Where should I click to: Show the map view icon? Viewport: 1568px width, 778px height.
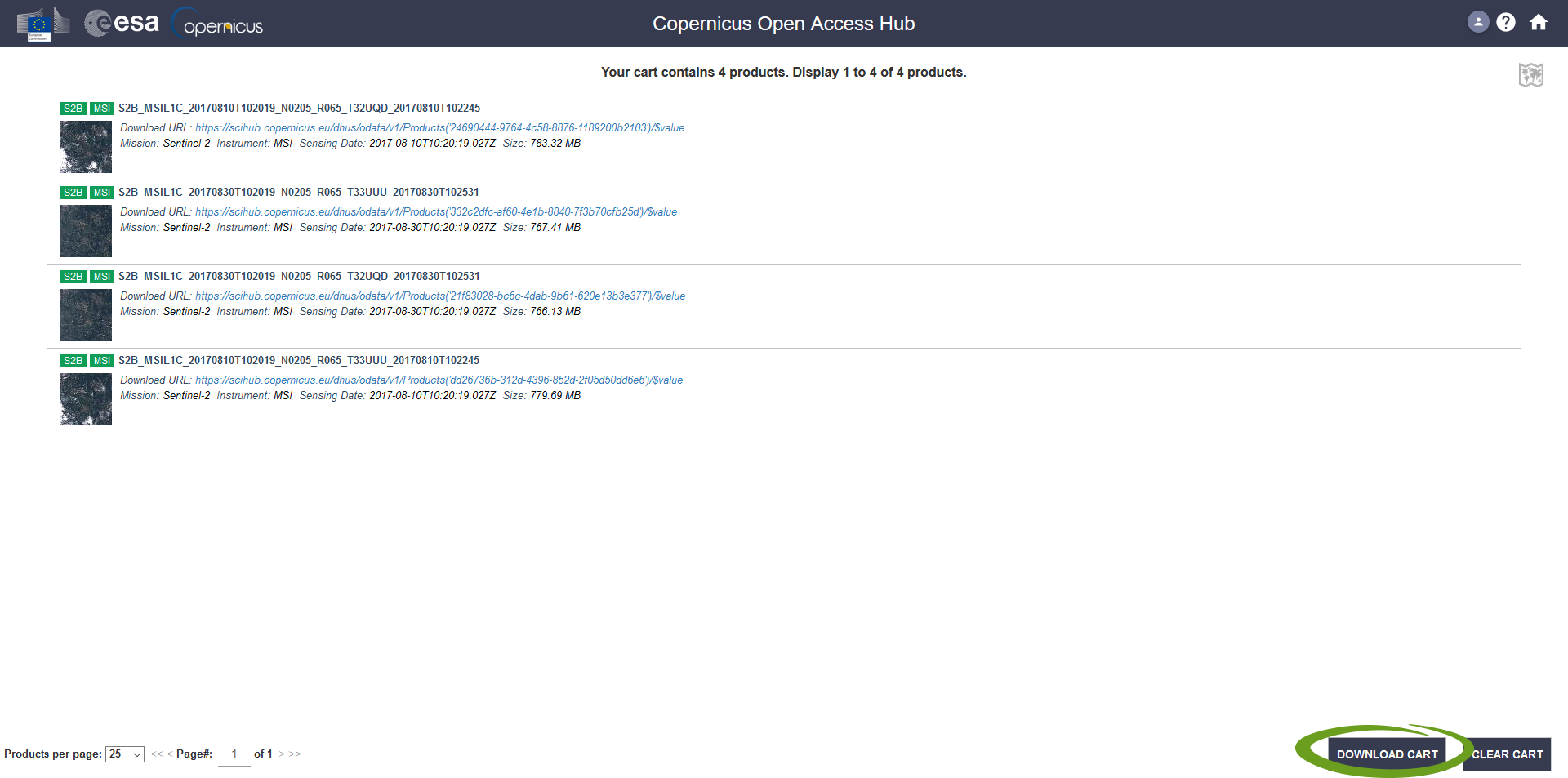click(x=1530, y=75)
